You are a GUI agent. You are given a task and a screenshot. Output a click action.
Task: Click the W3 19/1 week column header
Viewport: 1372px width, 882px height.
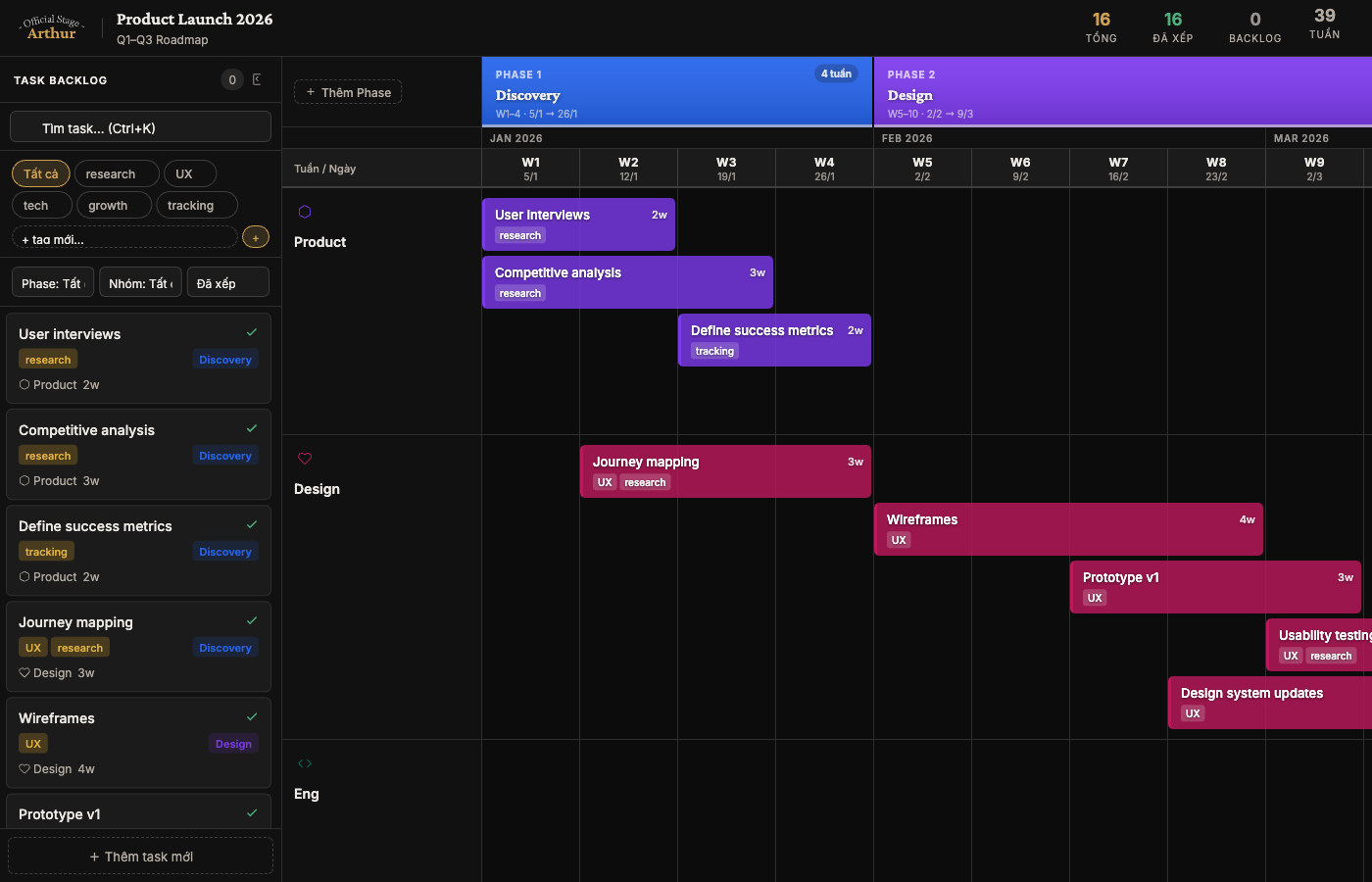726,169
